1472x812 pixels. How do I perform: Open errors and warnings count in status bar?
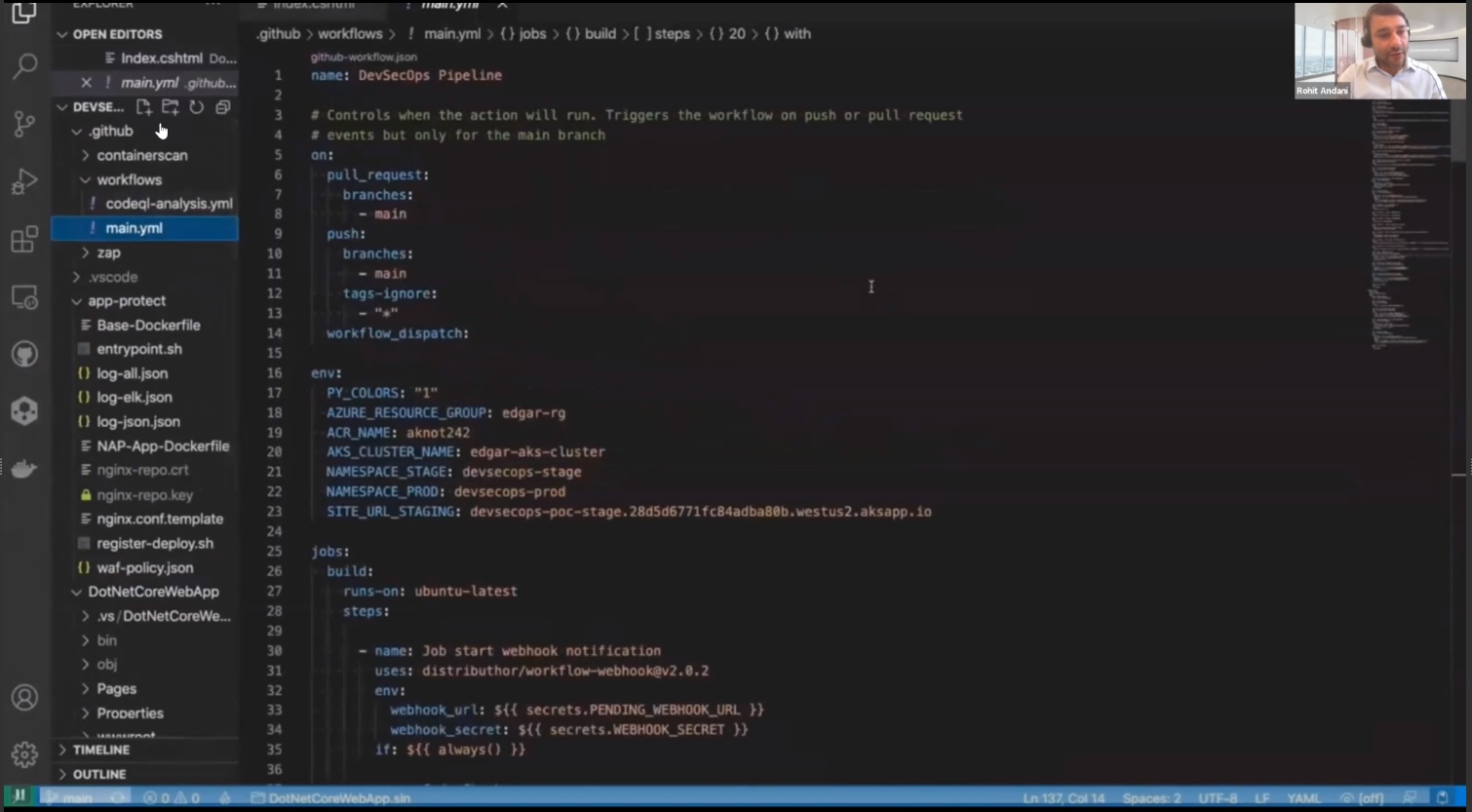[x=171, y=797]
